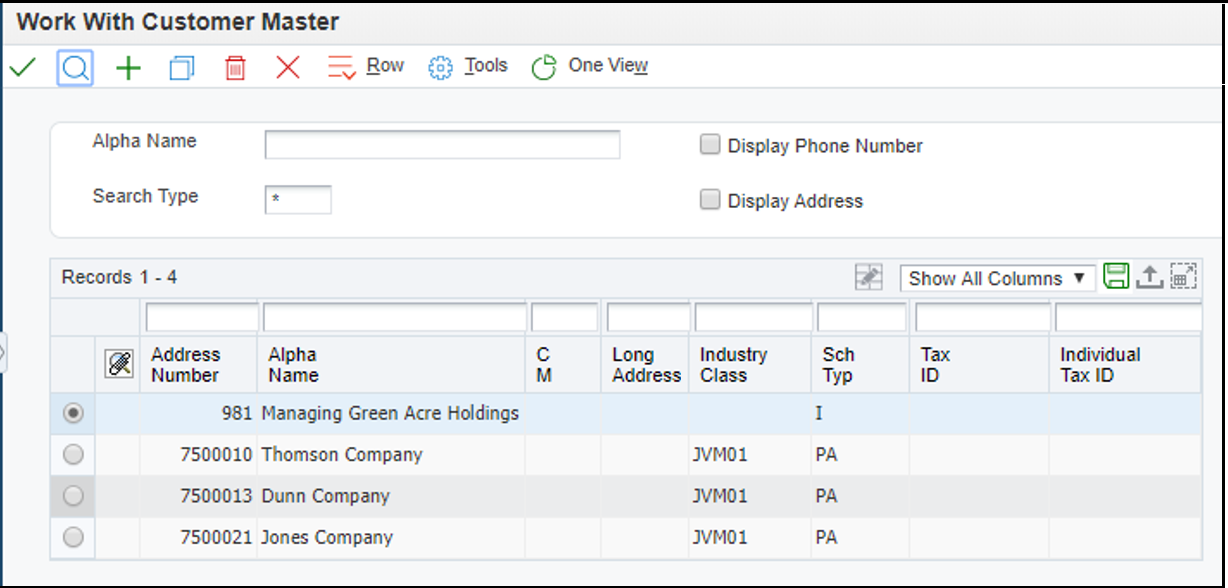The image size is (1228, 588).
Task: Open the One View dropdown menu
Action: (x=606, y=66)
